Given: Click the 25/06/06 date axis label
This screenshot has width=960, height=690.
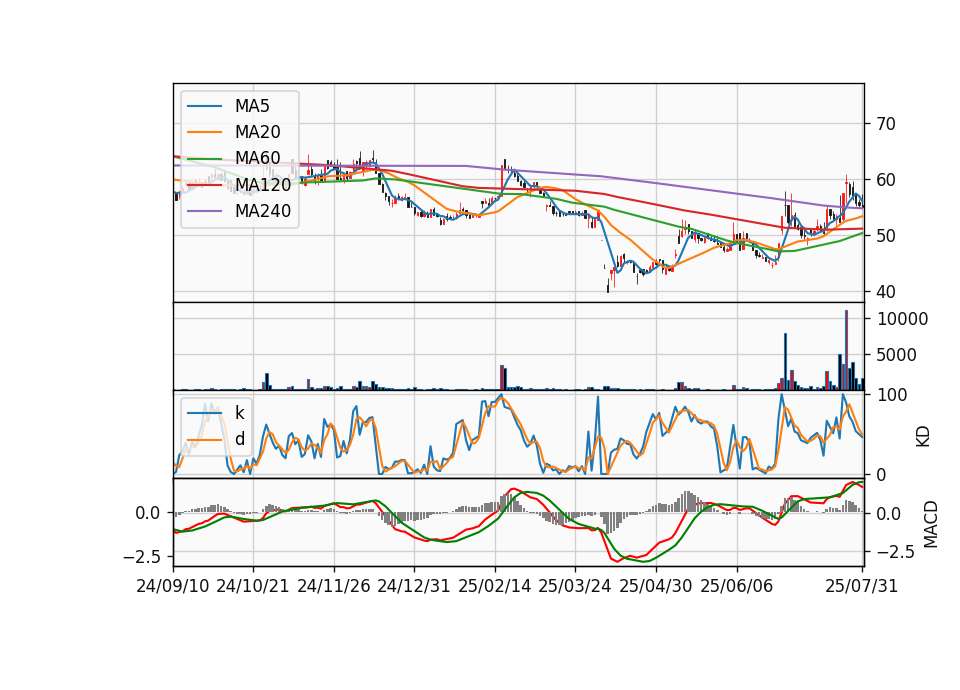Looking at the screenshot, I should pos(737,586).
